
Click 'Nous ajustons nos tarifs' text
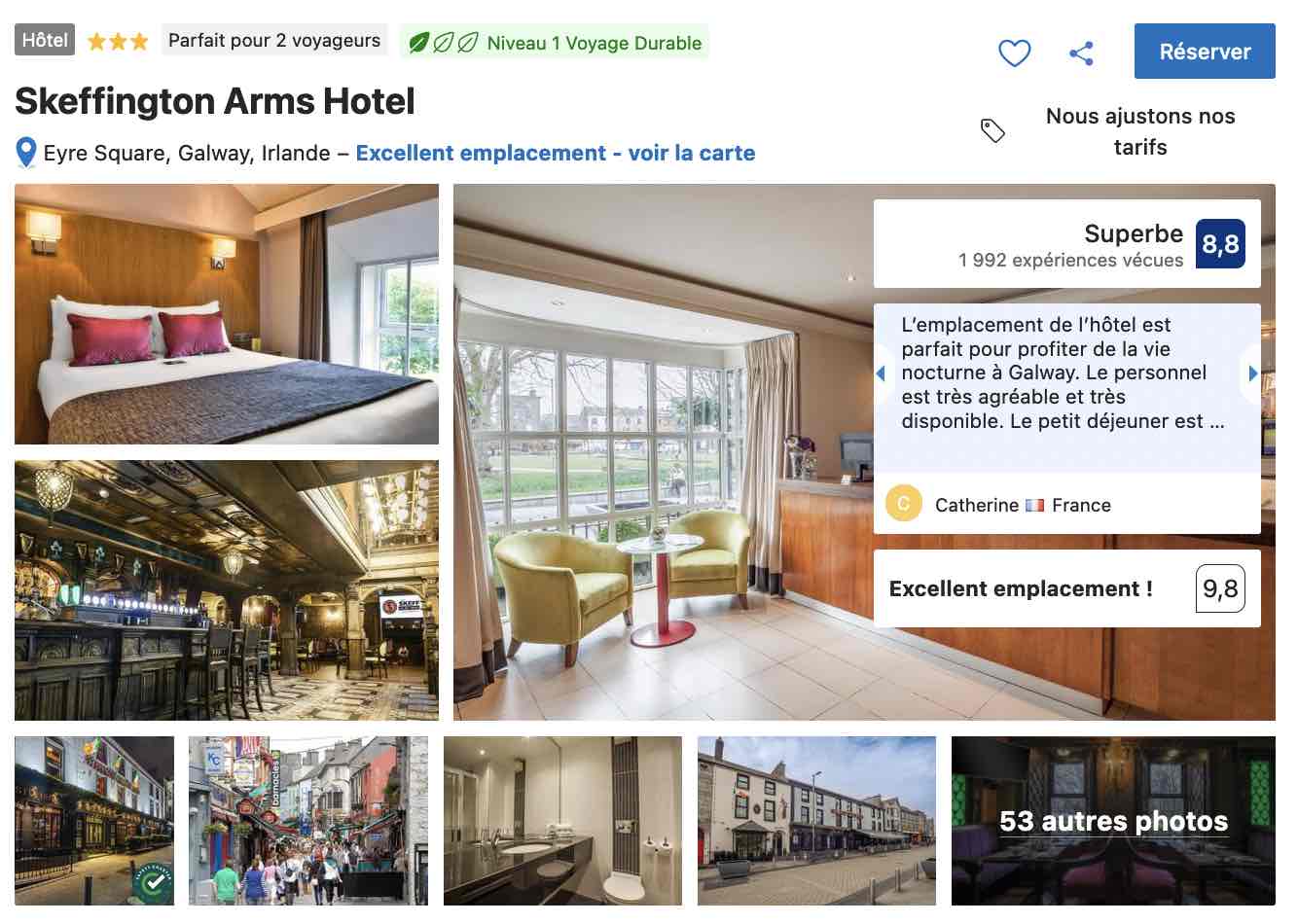pos(1140,131)
